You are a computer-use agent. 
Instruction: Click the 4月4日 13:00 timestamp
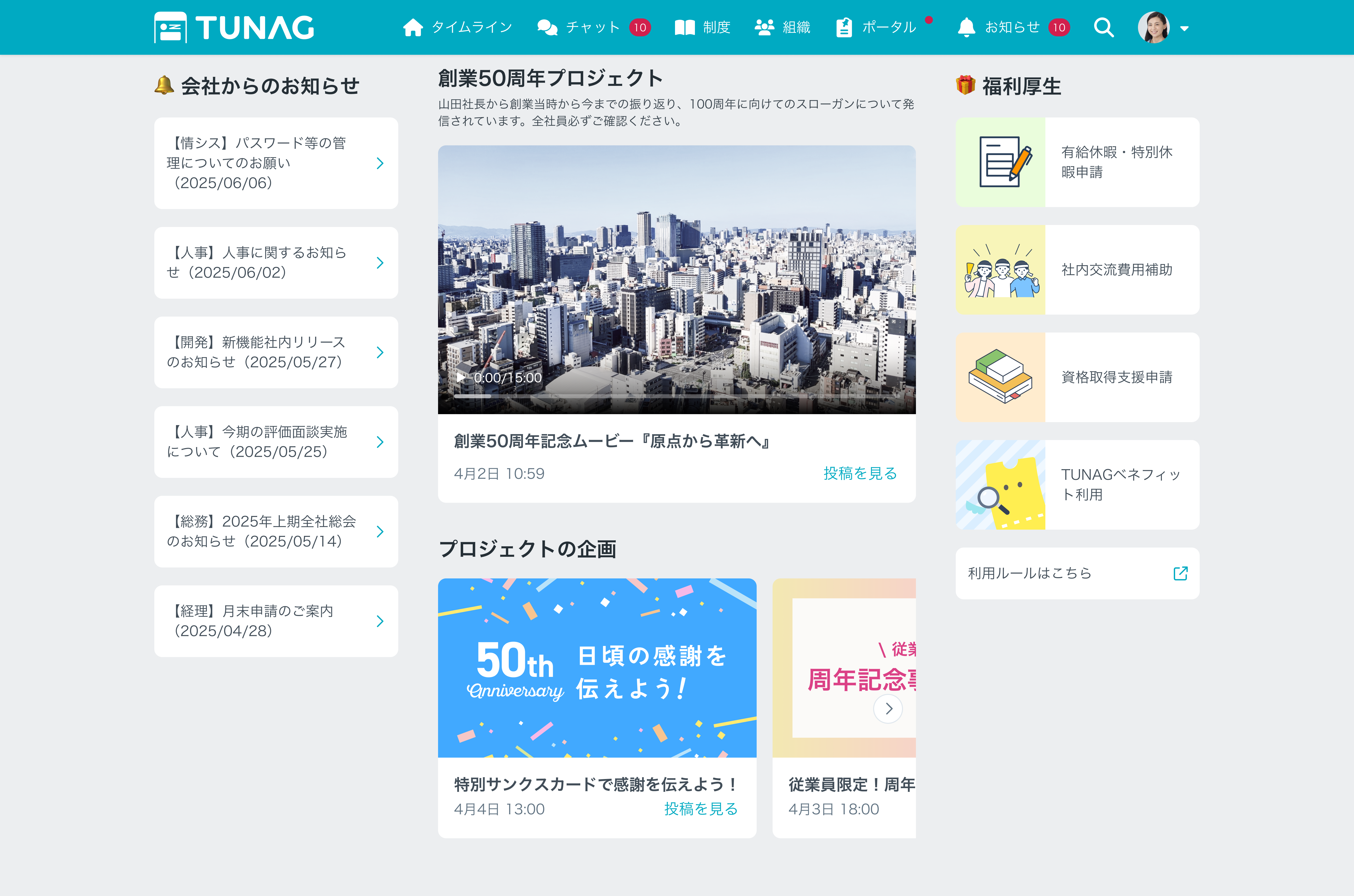click(x=499, y=809)
